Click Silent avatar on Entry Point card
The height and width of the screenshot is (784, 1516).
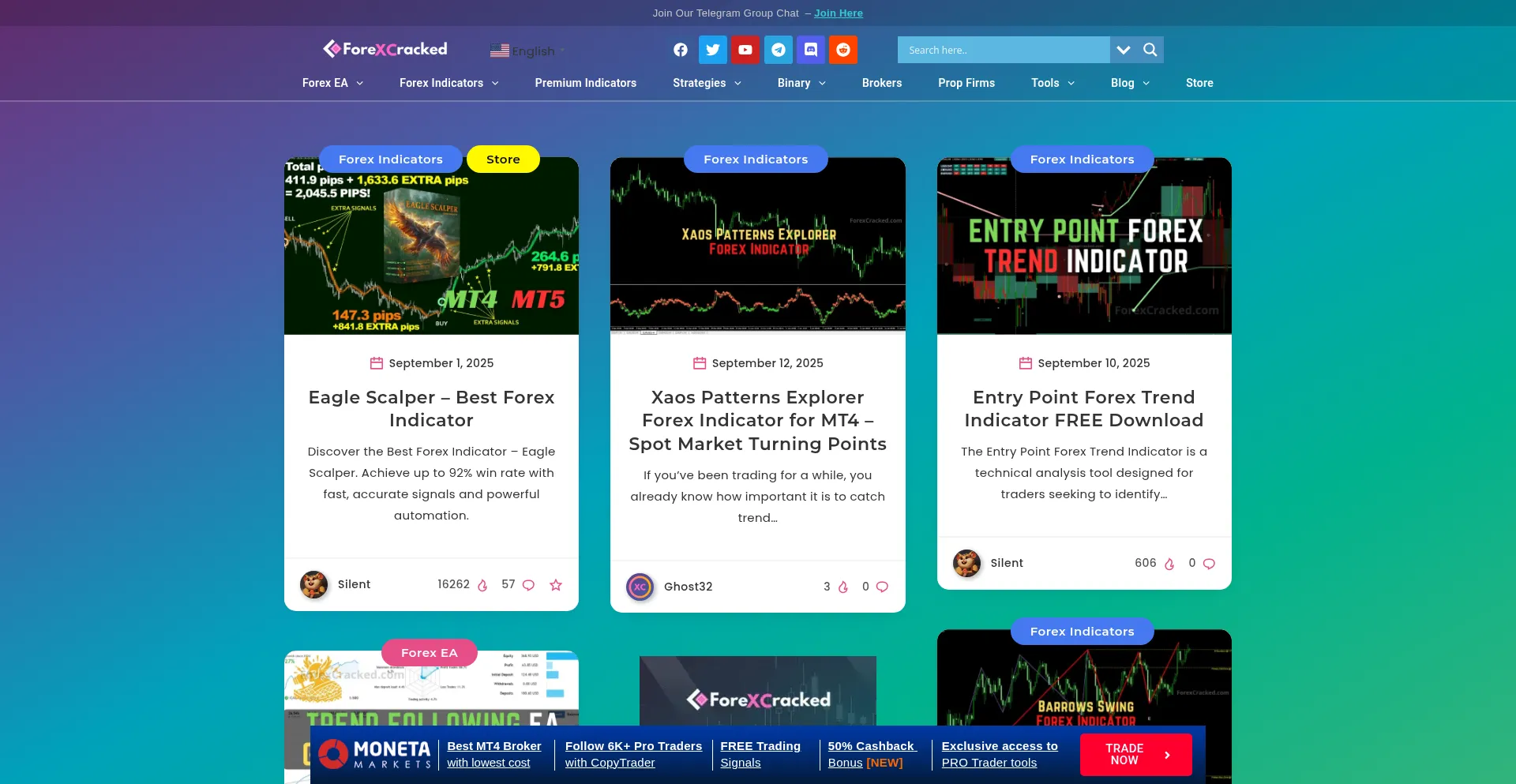tap(967, 563)
